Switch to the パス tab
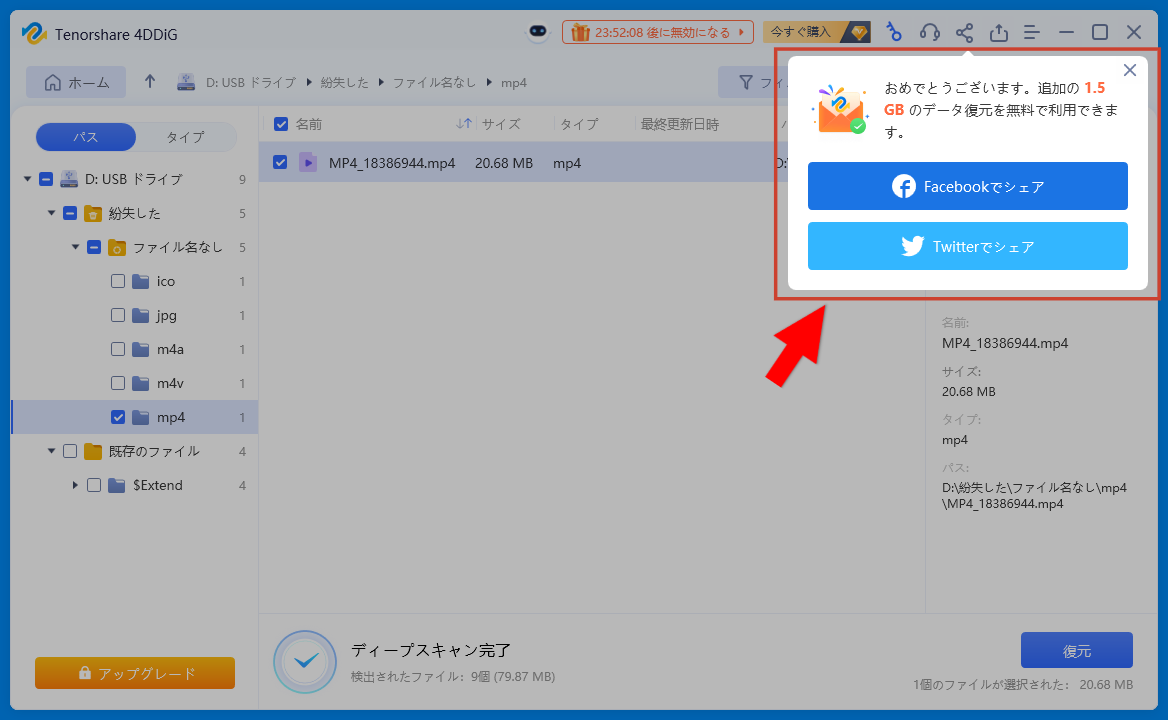This screenshot has height=720, width=1168. click(x=86, y=137)
